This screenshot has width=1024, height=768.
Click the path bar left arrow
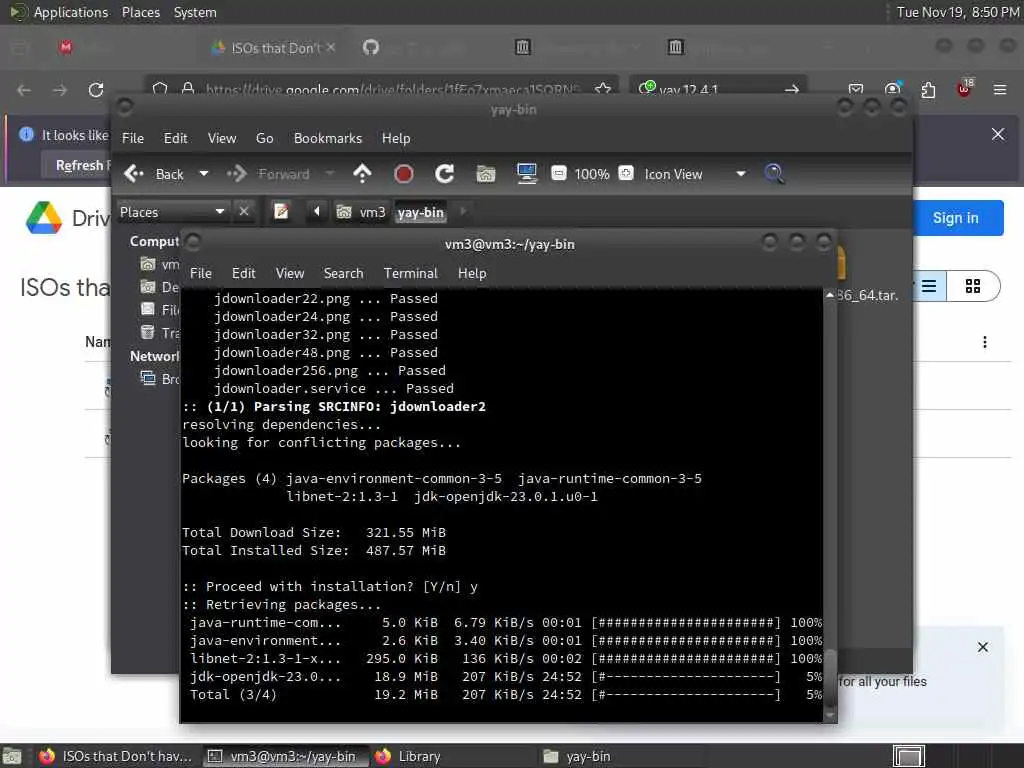click(317, 211)
